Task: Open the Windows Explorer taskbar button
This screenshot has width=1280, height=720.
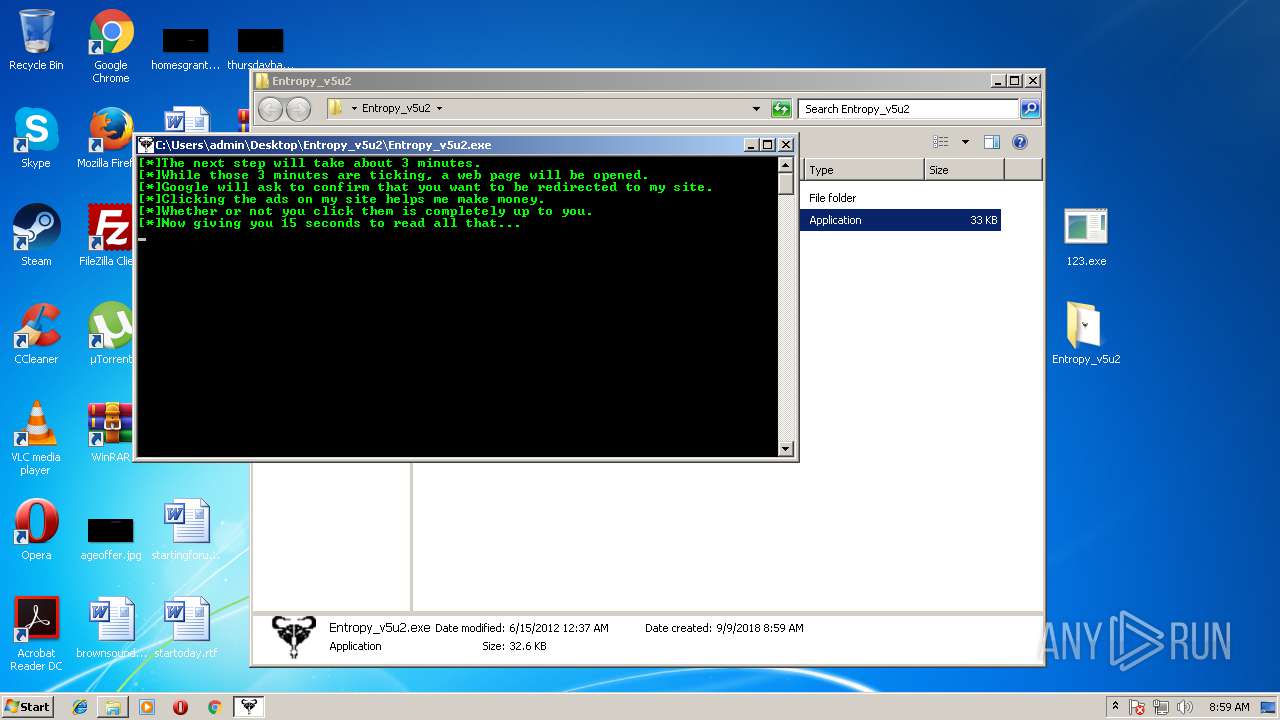Action: pyautogui.click(x=113, y=707)
